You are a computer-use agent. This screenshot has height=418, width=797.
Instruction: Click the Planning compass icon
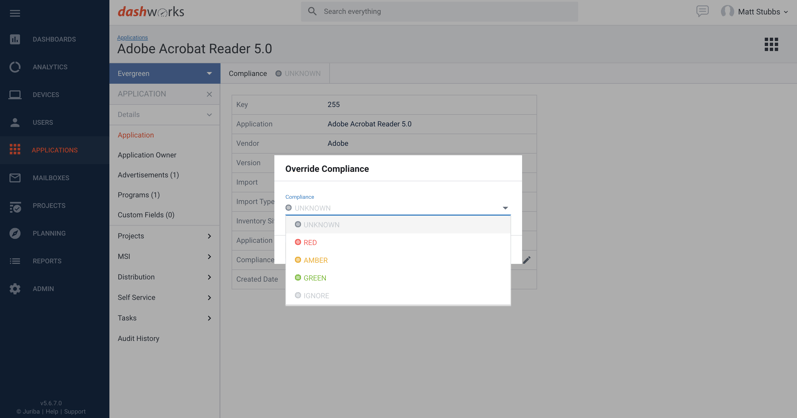[15, 233]
